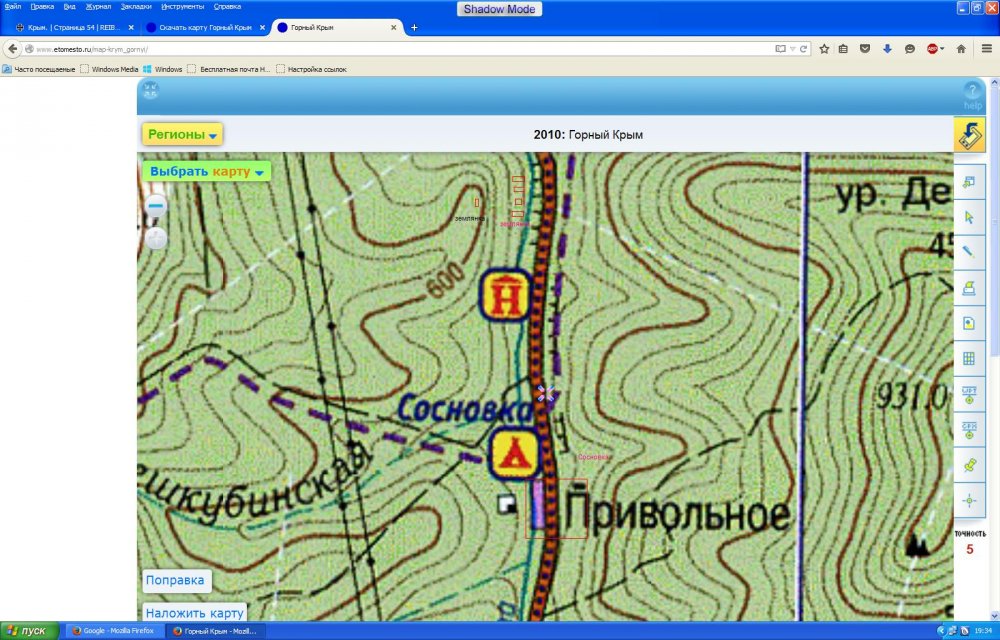Open the AdBlock Plus dropdown in toolbar
The image size is (1000, 640).
click(934, 48)
